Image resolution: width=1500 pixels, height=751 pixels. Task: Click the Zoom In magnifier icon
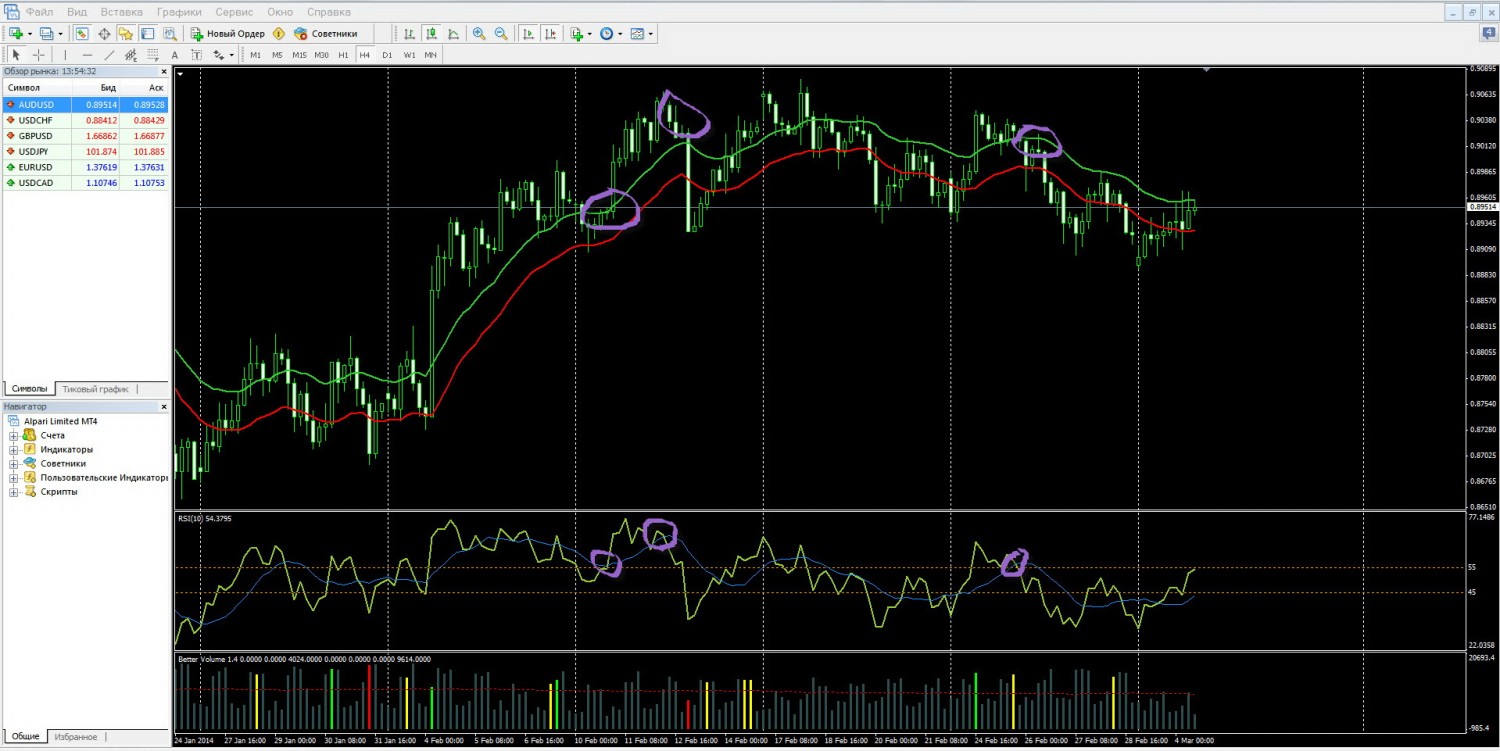[x=479, y=33]
